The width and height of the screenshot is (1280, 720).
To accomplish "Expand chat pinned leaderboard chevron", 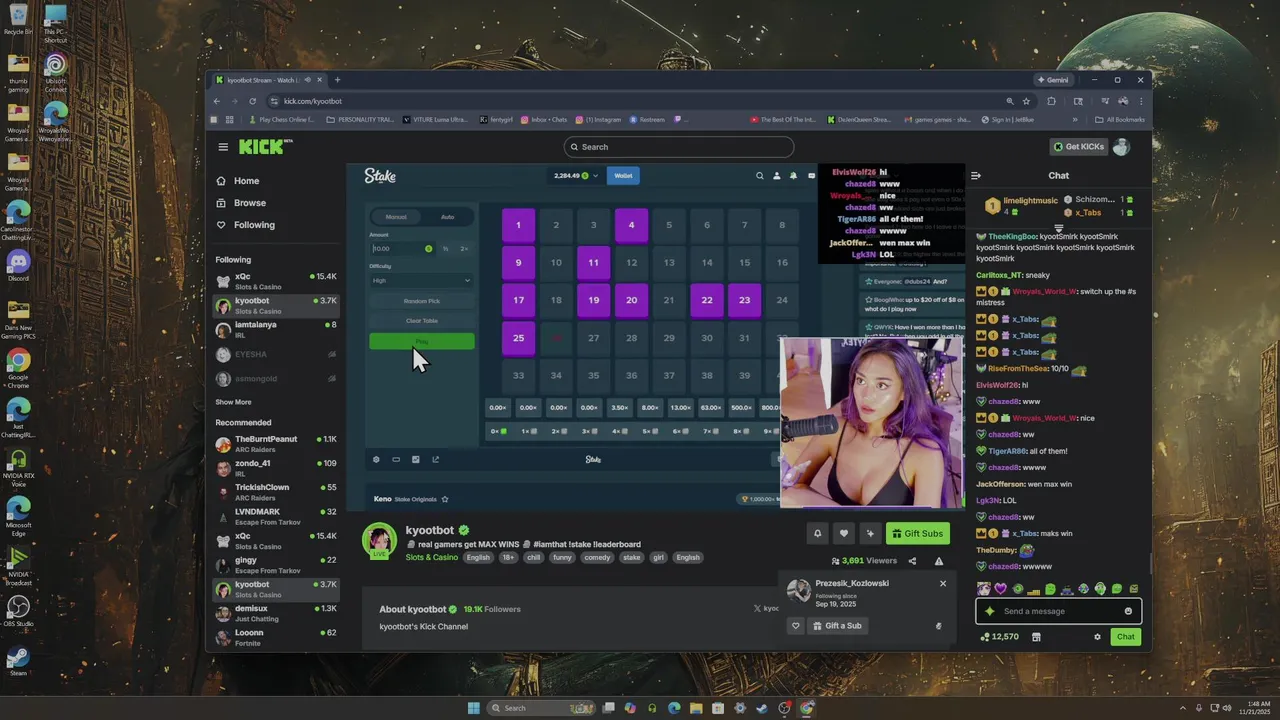I will (x=1058, y=229).
